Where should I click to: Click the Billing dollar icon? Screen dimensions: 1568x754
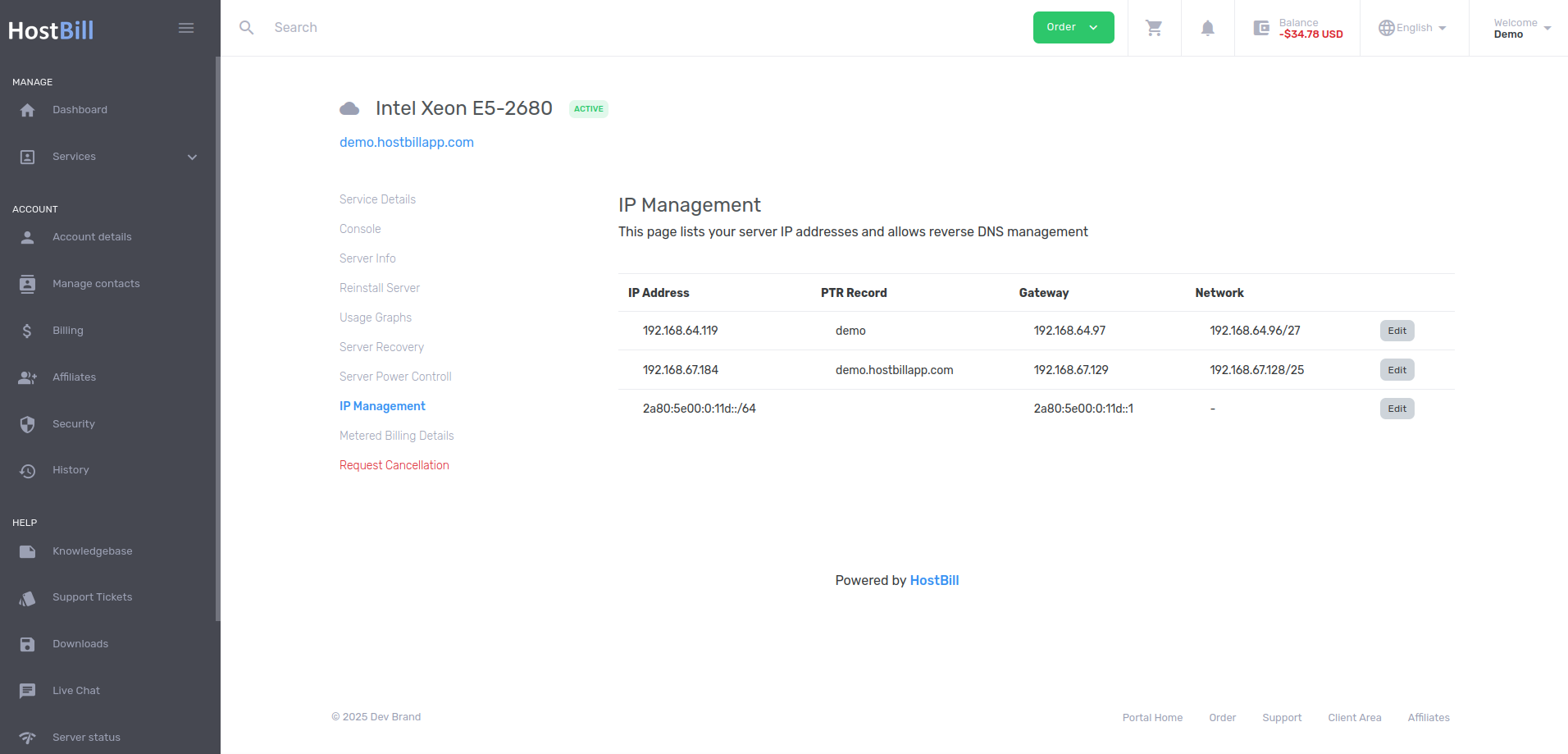27,331
